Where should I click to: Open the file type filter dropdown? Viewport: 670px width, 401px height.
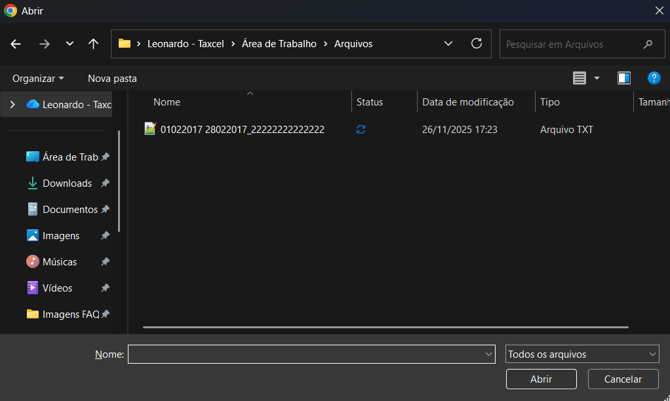pos(582,354)
